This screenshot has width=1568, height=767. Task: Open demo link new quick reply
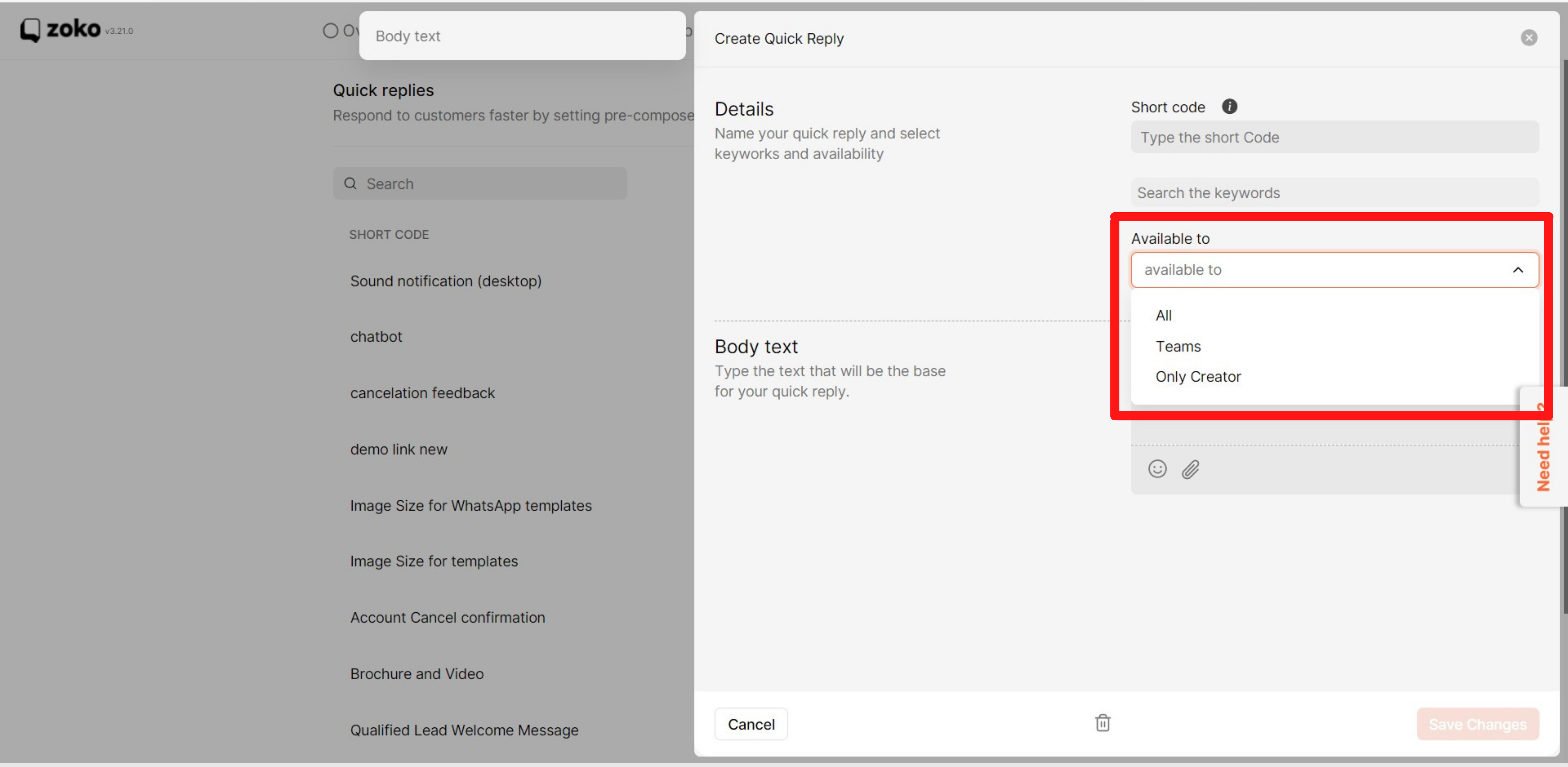[x=399, y=449]
